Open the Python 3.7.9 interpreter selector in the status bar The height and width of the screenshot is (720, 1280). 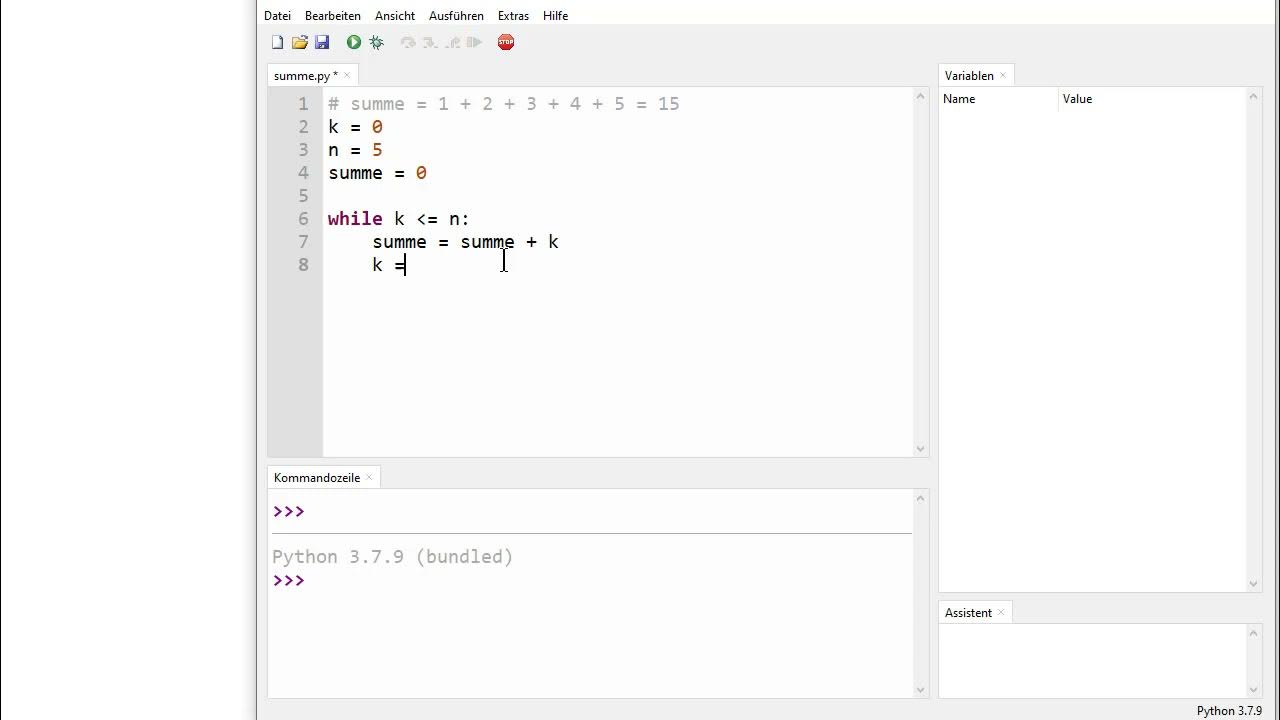[1229, 711]
